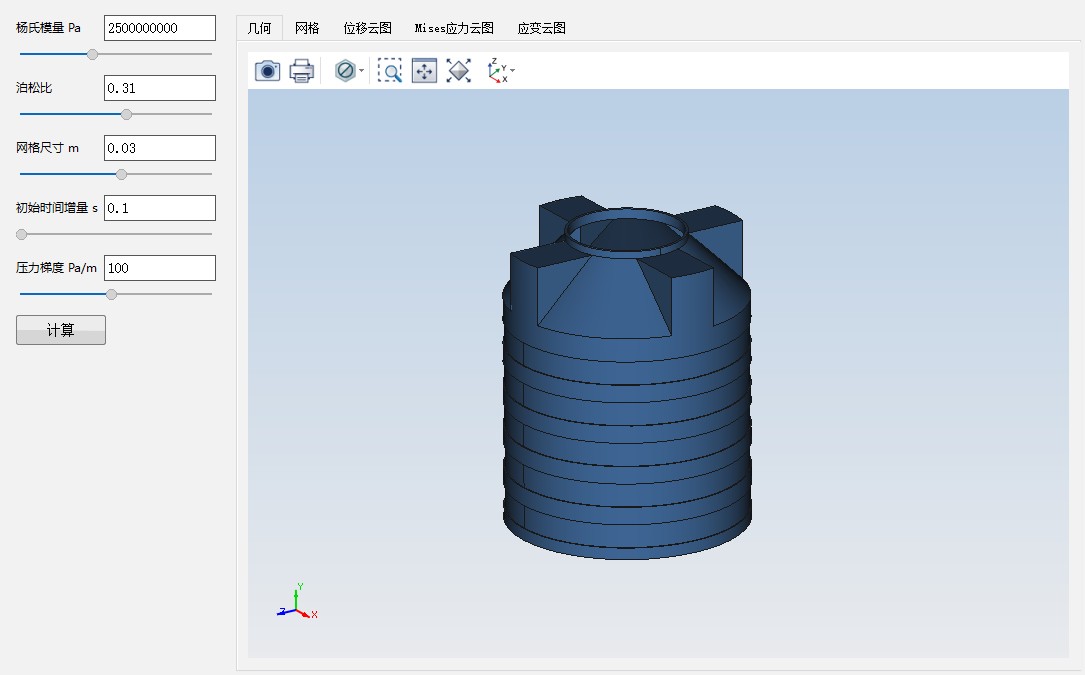Screen dimensions: 1085x675
Task: Click the XYZ axis view icon
Action: [498, 71]
